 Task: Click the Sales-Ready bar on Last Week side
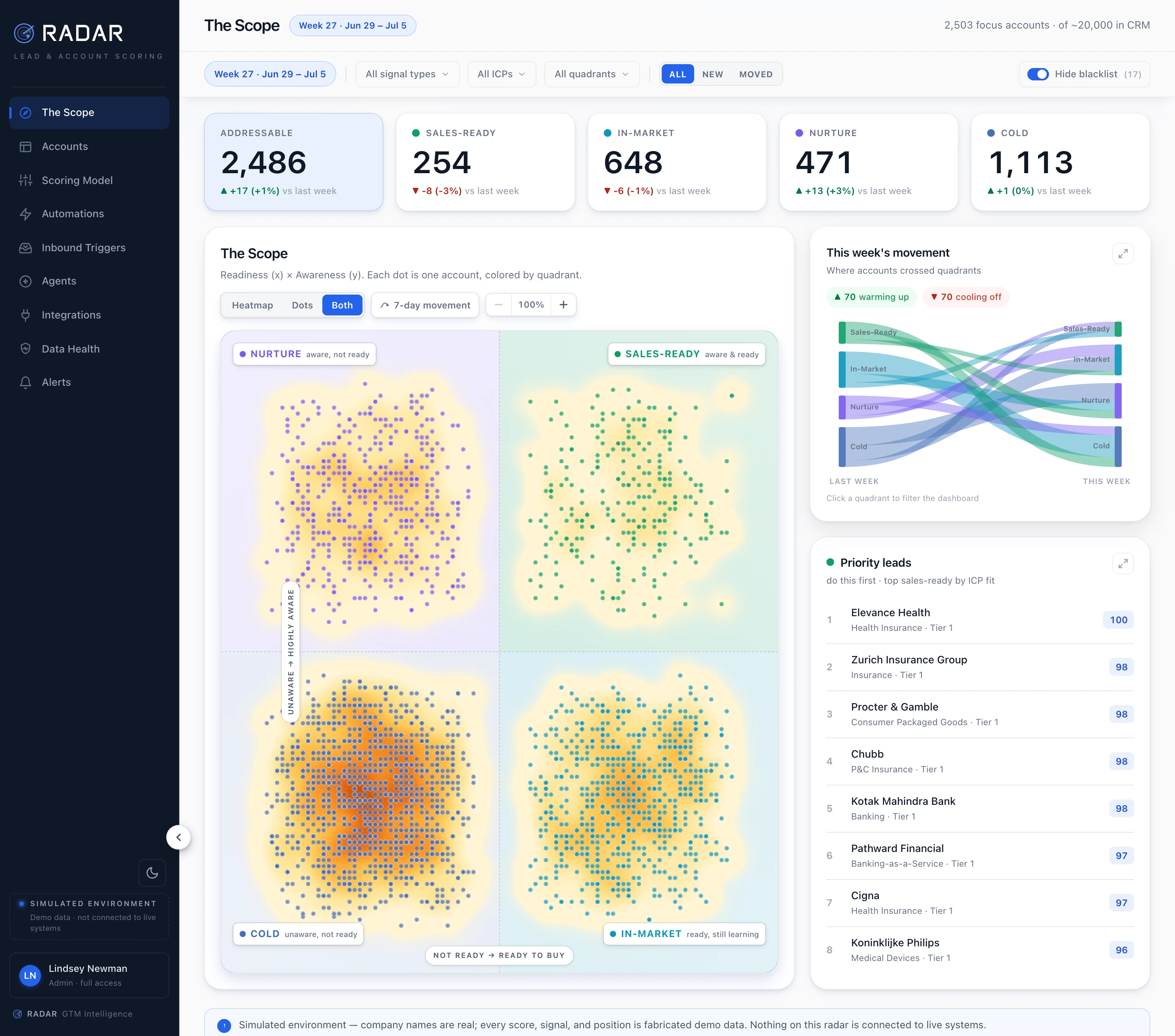(x=842, y=333)
